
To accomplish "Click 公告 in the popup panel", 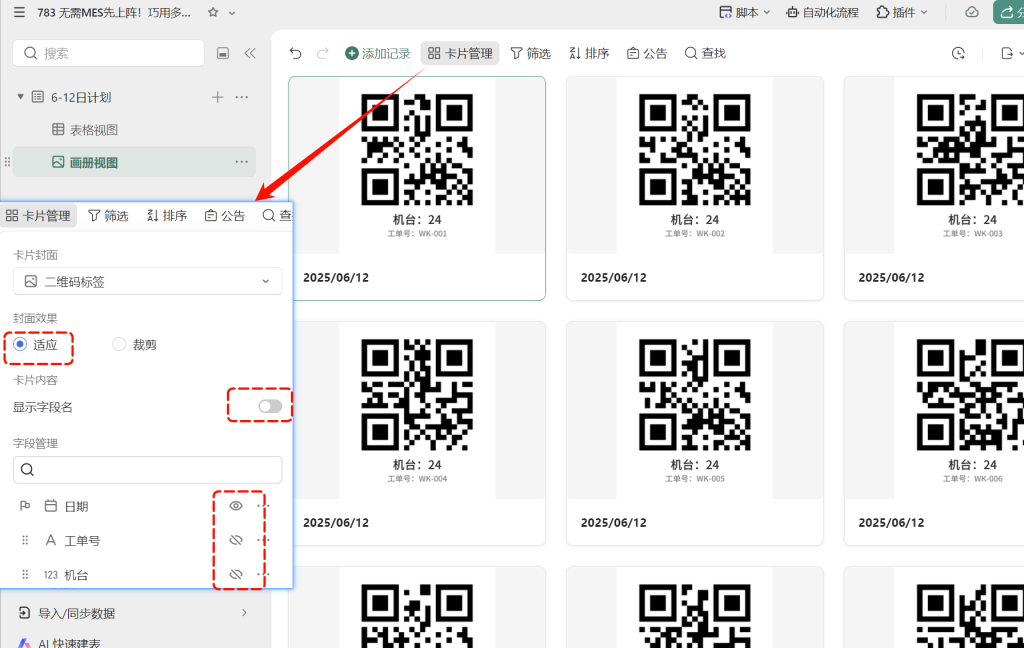I will (x=225, y=216).
